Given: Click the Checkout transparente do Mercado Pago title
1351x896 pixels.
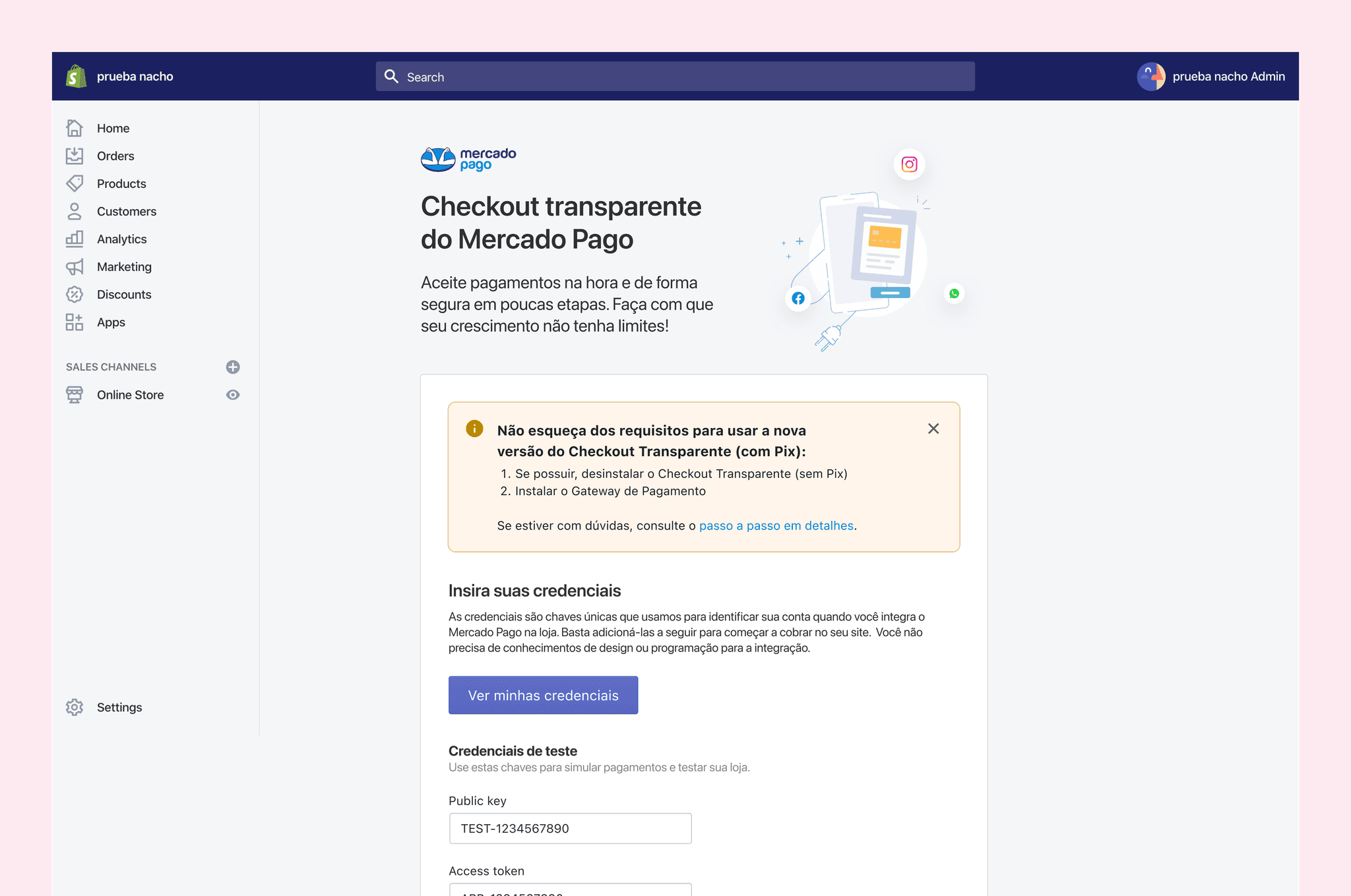Looking at the screenshot, I should pos(561,223).
